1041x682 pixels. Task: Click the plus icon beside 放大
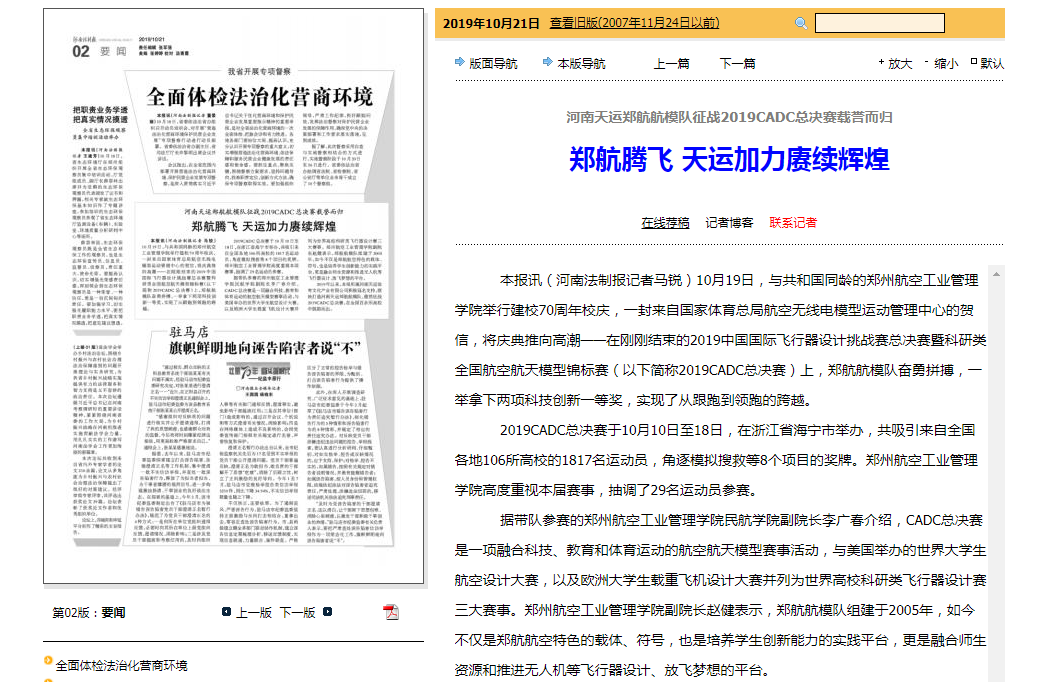[x=881, y=62]
